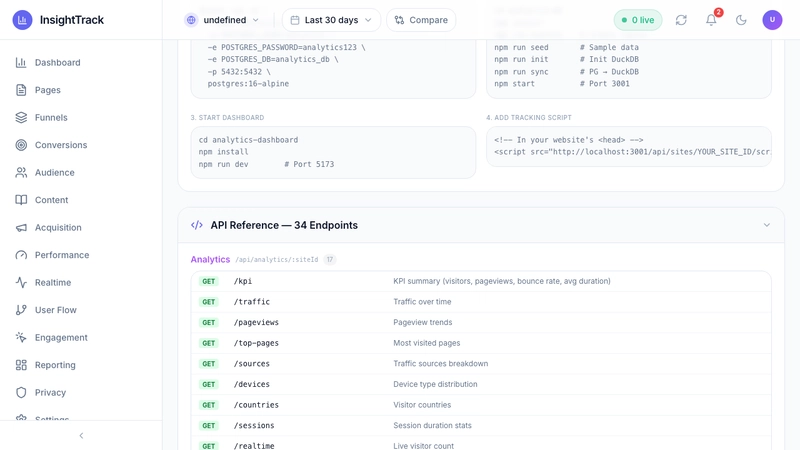Screen dimensions: 800x450
Task: Toggle dark mode moon icon
Action: pyautogui.click(x=741, y=20)
